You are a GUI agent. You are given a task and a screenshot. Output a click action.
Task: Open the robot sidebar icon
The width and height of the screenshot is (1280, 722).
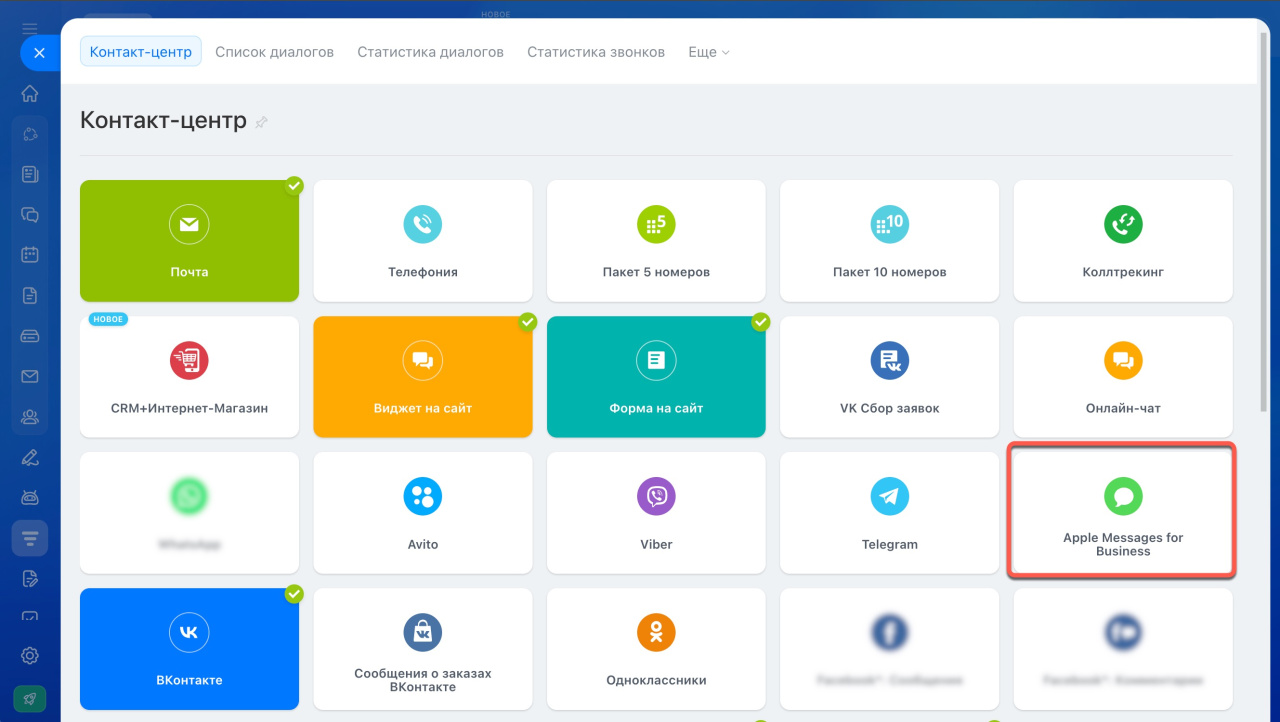point(30,498)
